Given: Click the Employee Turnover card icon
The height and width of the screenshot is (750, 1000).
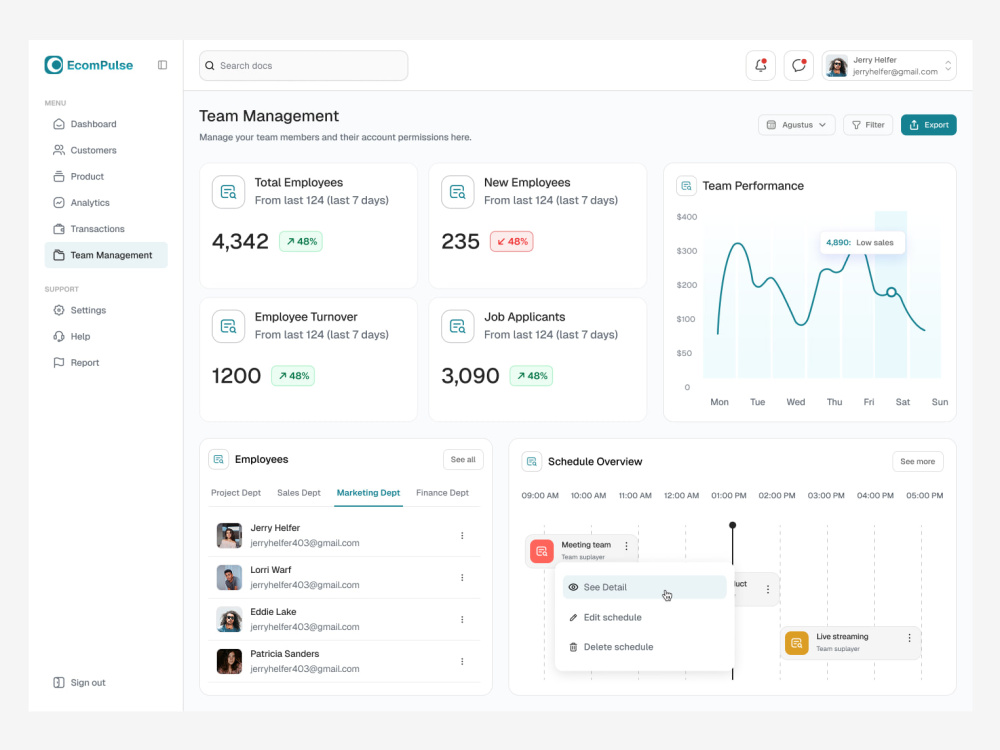Looking at the screenshot, I should pyautogui.click(x=228, y=326).
